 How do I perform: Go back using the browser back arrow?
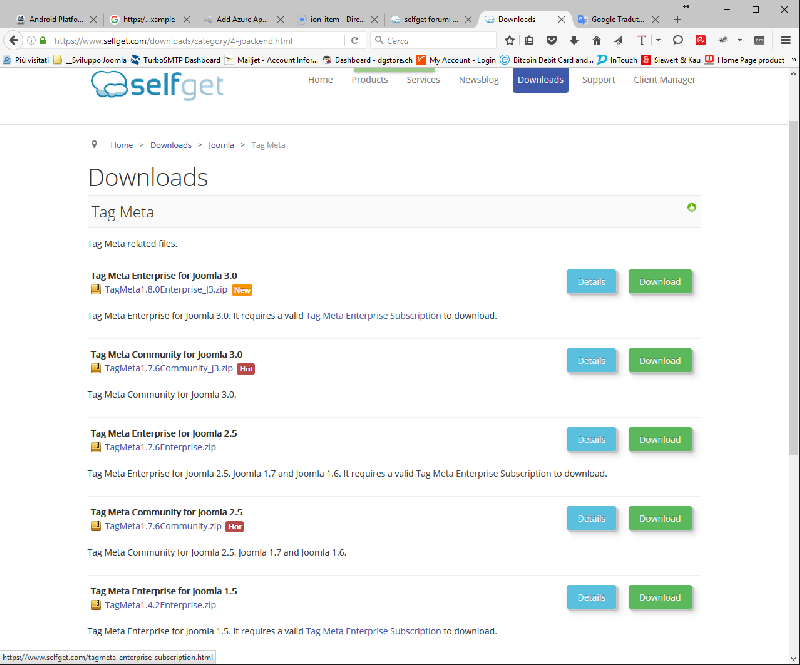pyautogui.click(x=14, y=40)
